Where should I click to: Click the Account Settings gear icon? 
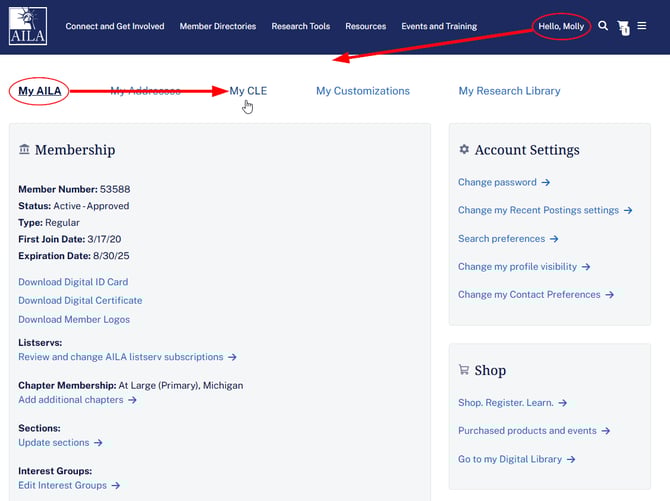point(464,150)
